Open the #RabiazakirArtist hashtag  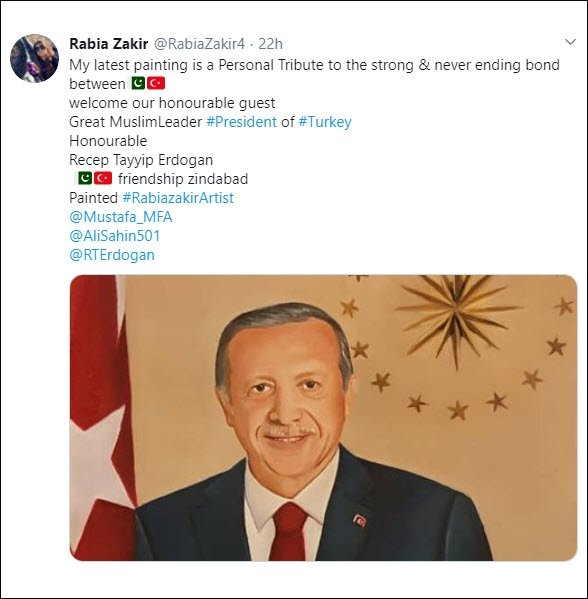click(x=178, y=198)
